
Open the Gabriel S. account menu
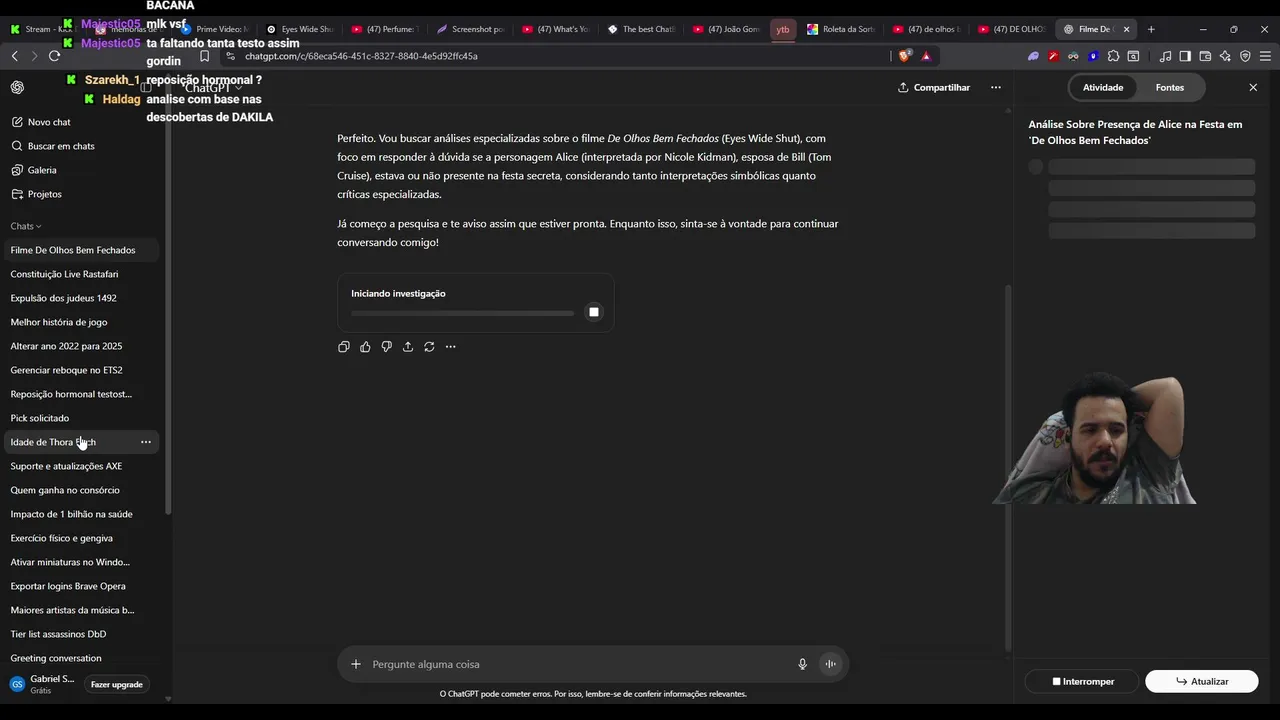tap(42, 684)
